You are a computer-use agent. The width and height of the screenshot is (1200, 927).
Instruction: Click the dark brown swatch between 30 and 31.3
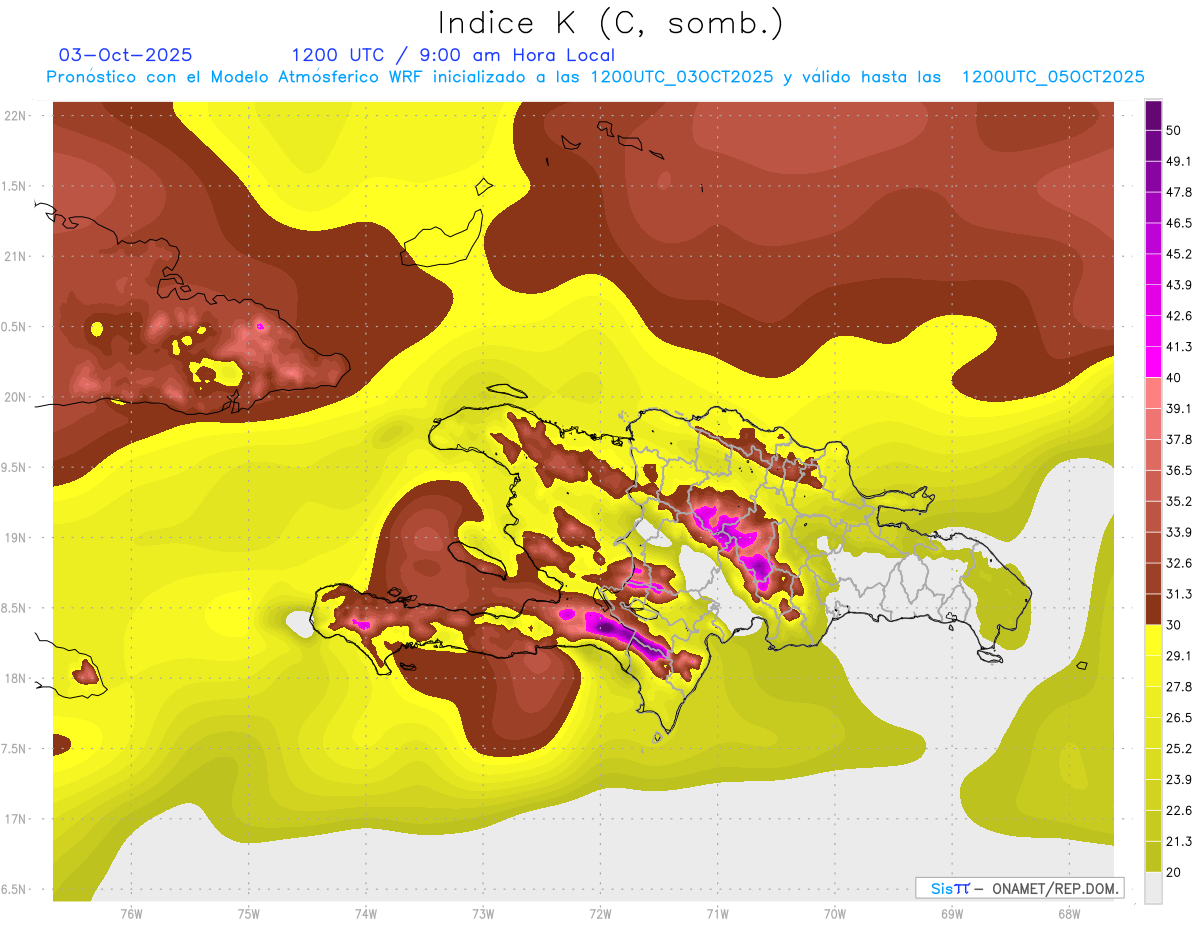[x=1153, y=609]
